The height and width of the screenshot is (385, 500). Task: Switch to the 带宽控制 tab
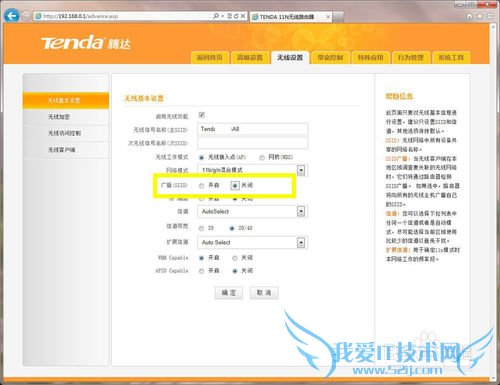[330, 57]
